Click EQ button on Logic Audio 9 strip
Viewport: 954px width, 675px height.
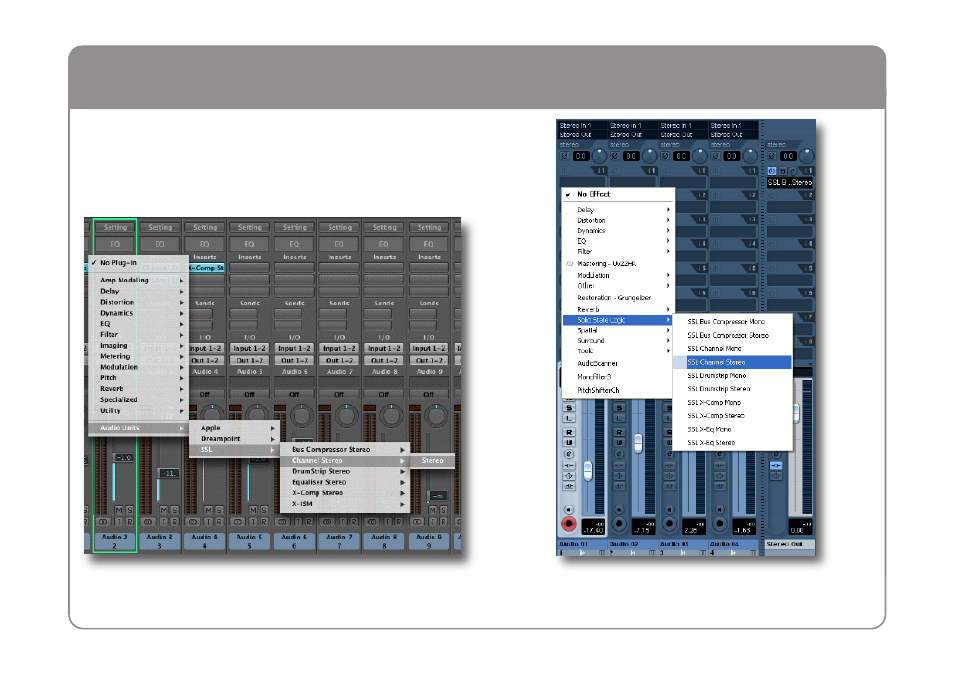coord(429,244)
